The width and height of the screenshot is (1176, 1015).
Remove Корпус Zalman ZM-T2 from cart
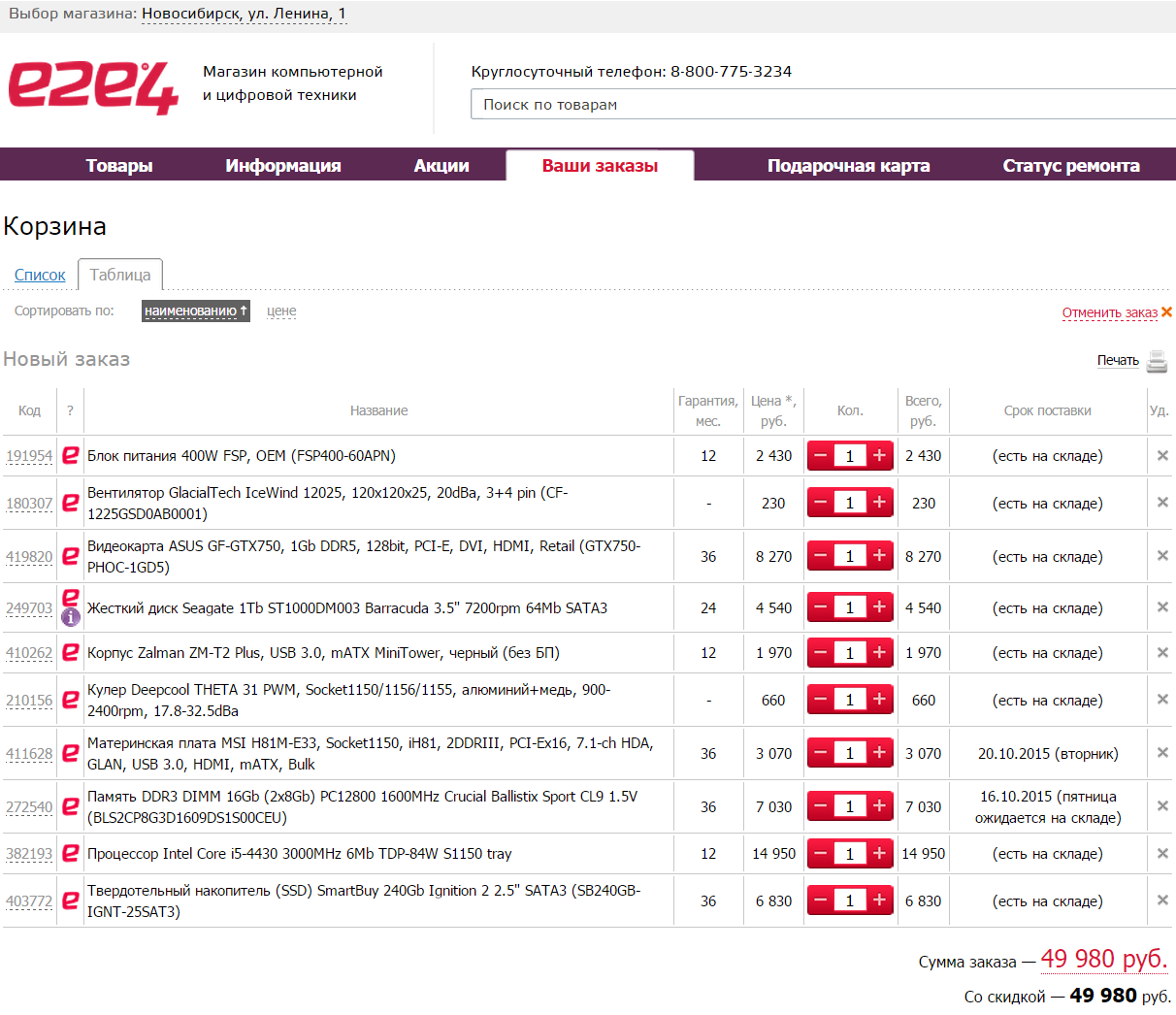click(1162, 652)
